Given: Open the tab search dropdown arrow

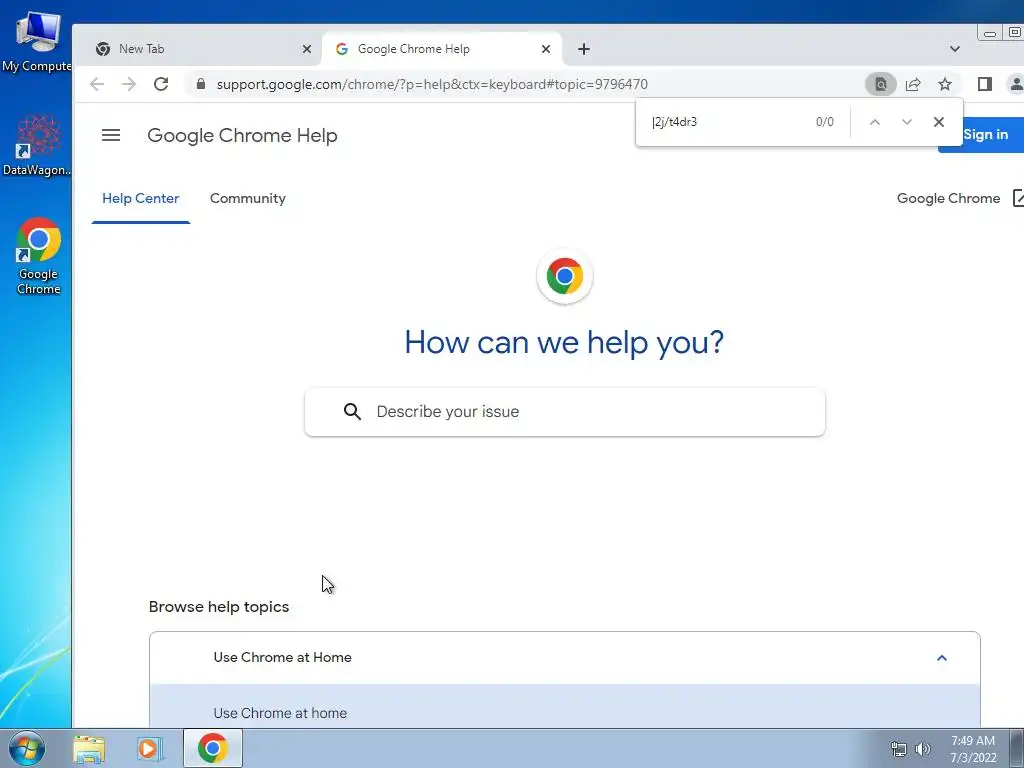Looking at the screenshot, I should tap(955, 49).
